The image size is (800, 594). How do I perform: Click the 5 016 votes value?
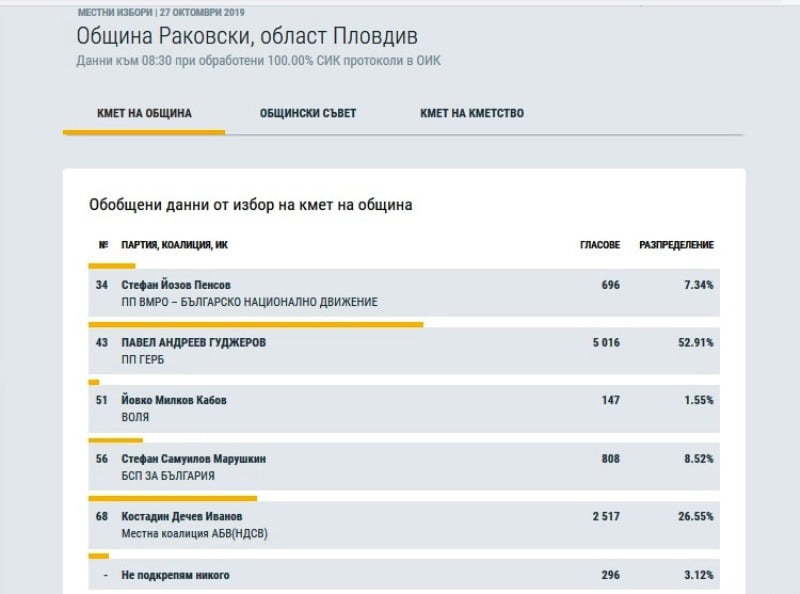pyautogui.click(x=606, y=342)
